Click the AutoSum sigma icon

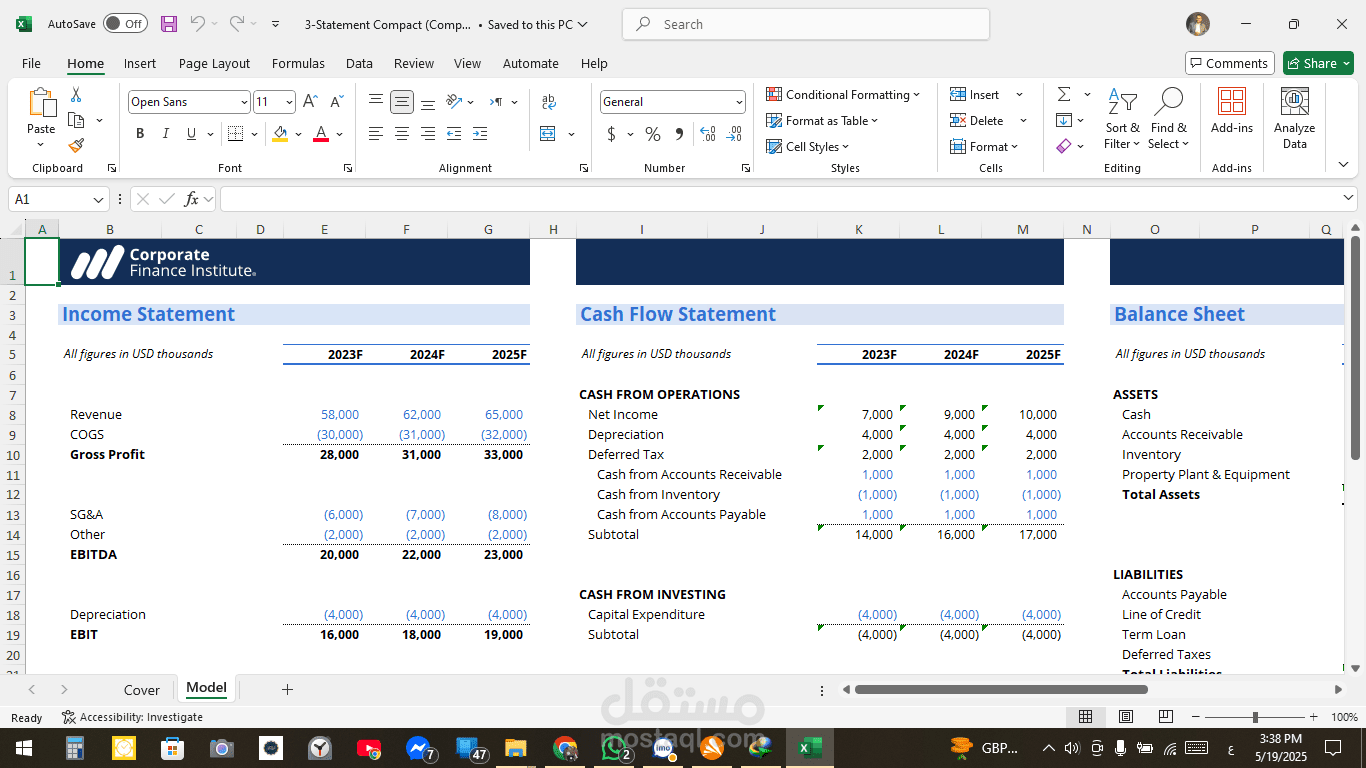[1064, 94]
